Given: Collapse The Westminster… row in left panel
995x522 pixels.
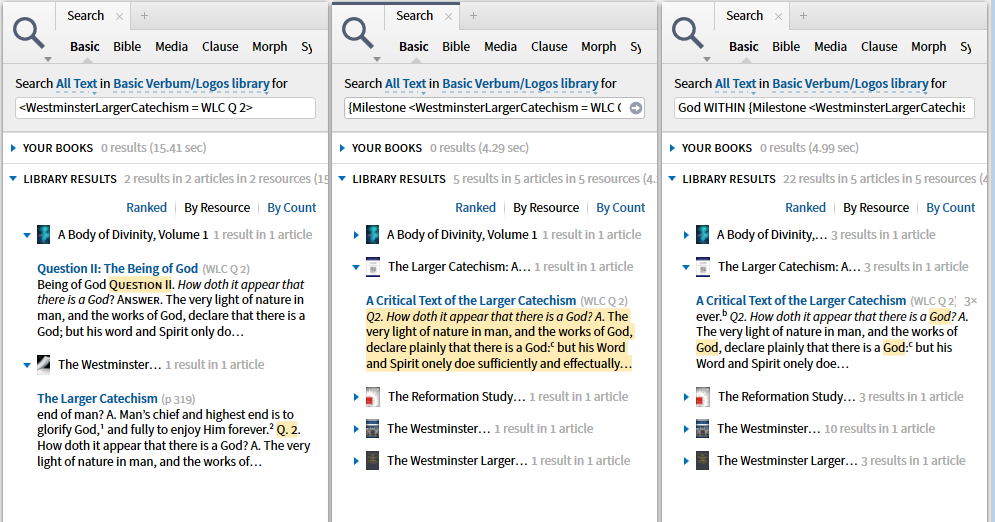Looking at the screenshot, I should 27,365.
